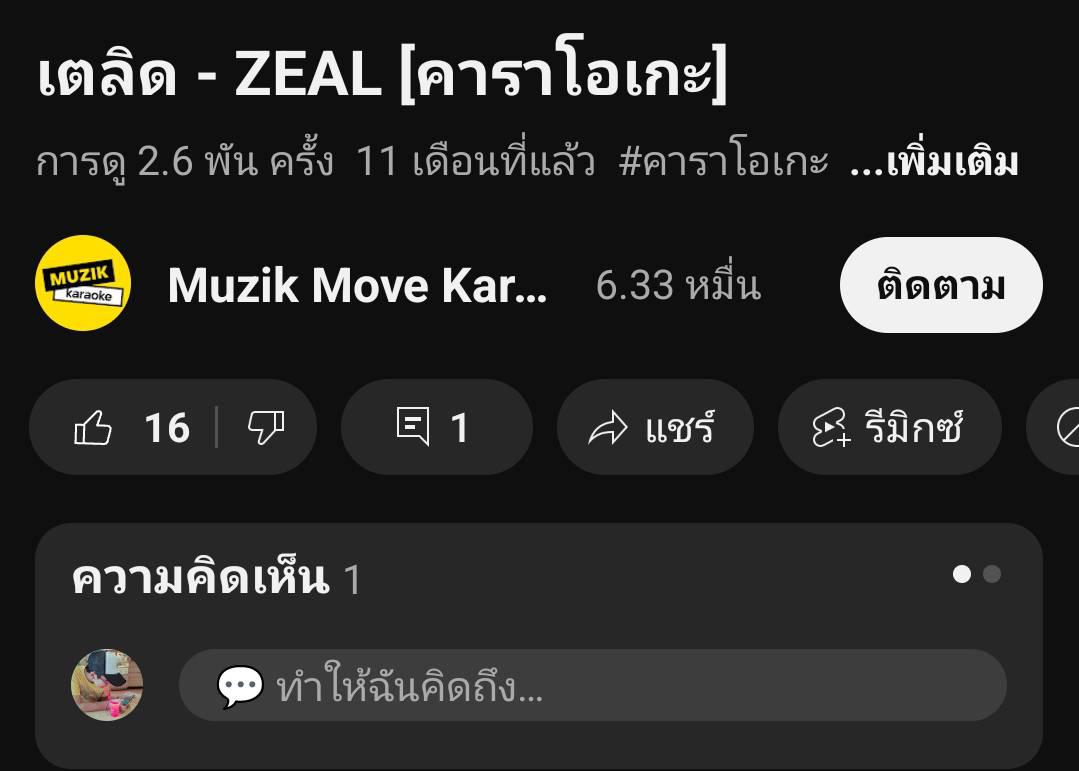The width and height of the screenshot is (1079, 771).
Task: Expand the video title เตลิด - ZEAL
Action: pos(382,72)
